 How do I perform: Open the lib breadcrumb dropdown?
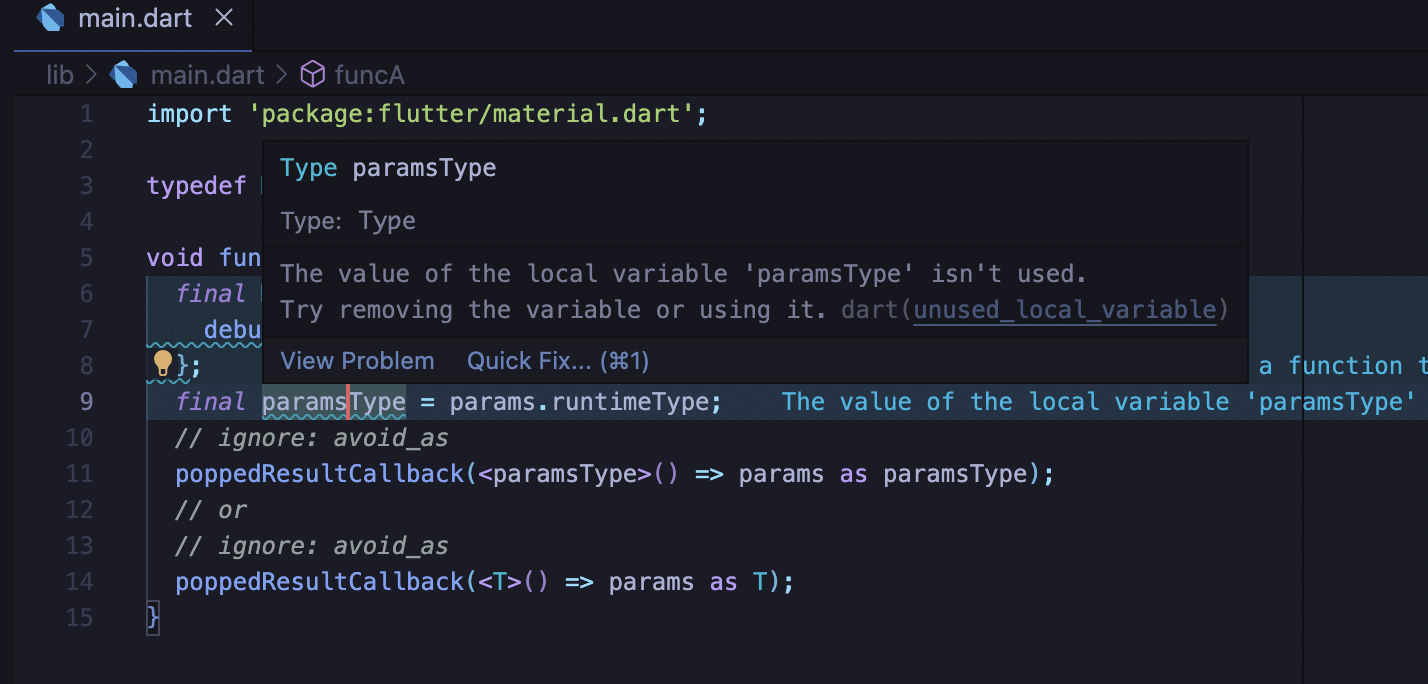coord(60,74)
